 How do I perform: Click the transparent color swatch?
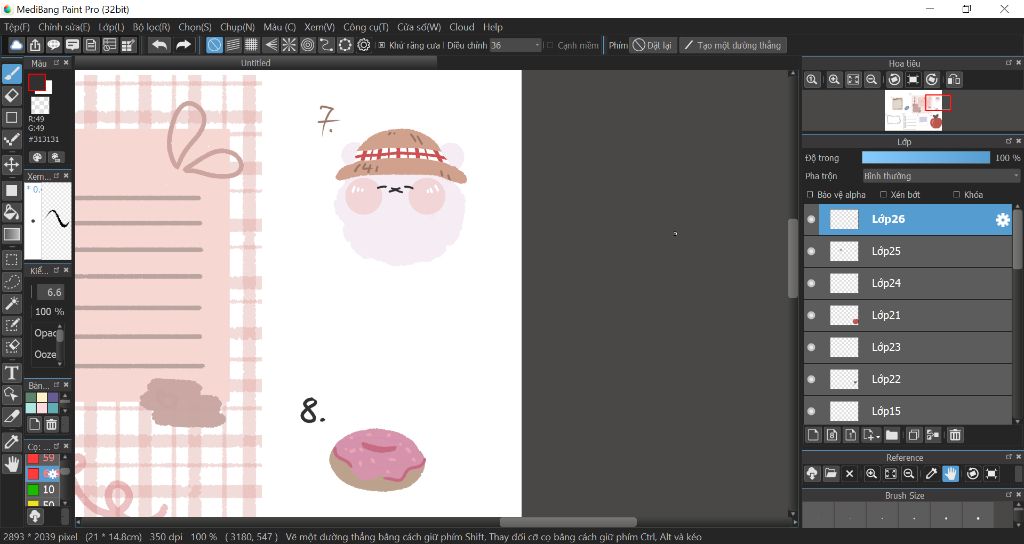point(40,105)
